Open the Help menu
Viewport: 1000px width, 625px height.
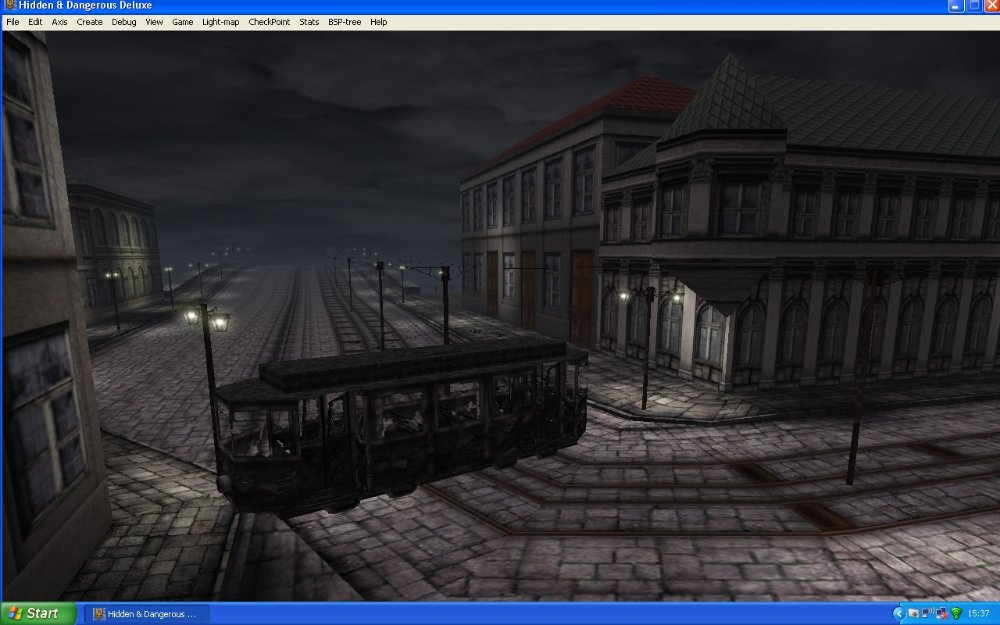pos(379,22)
